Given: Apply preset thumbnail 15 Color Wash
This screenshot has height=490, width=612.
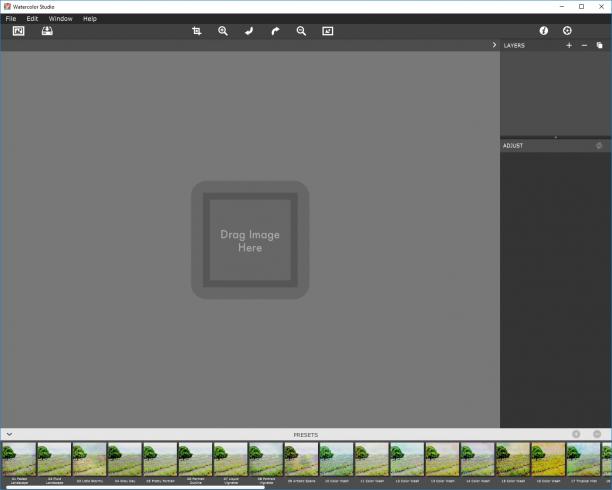Looking at the screenshot, I should [513, 459].
